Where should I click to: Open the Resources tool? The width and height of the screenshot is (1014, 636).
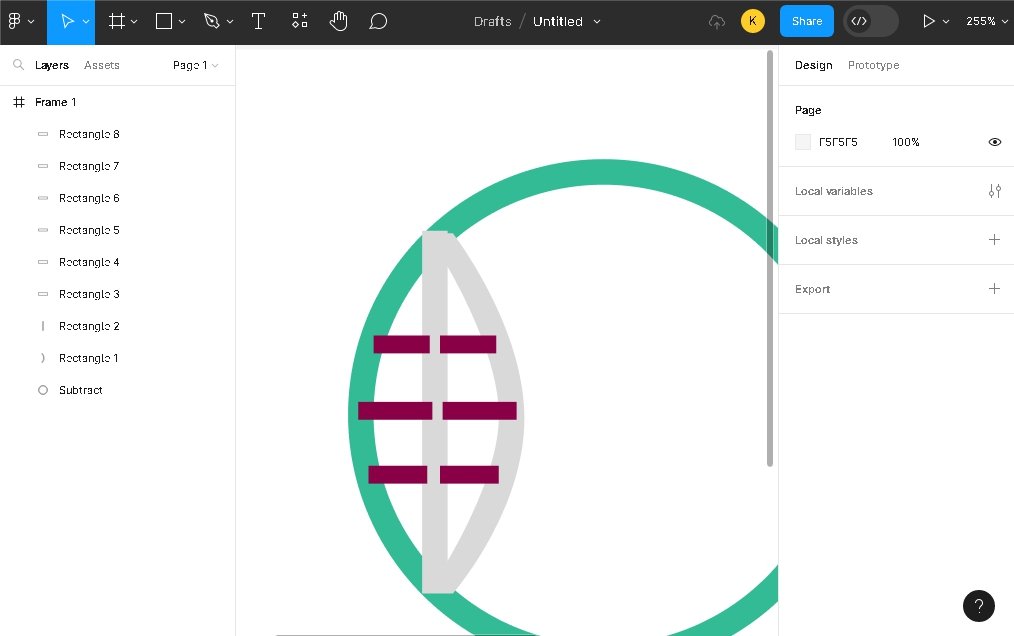[x=299, y=21]
